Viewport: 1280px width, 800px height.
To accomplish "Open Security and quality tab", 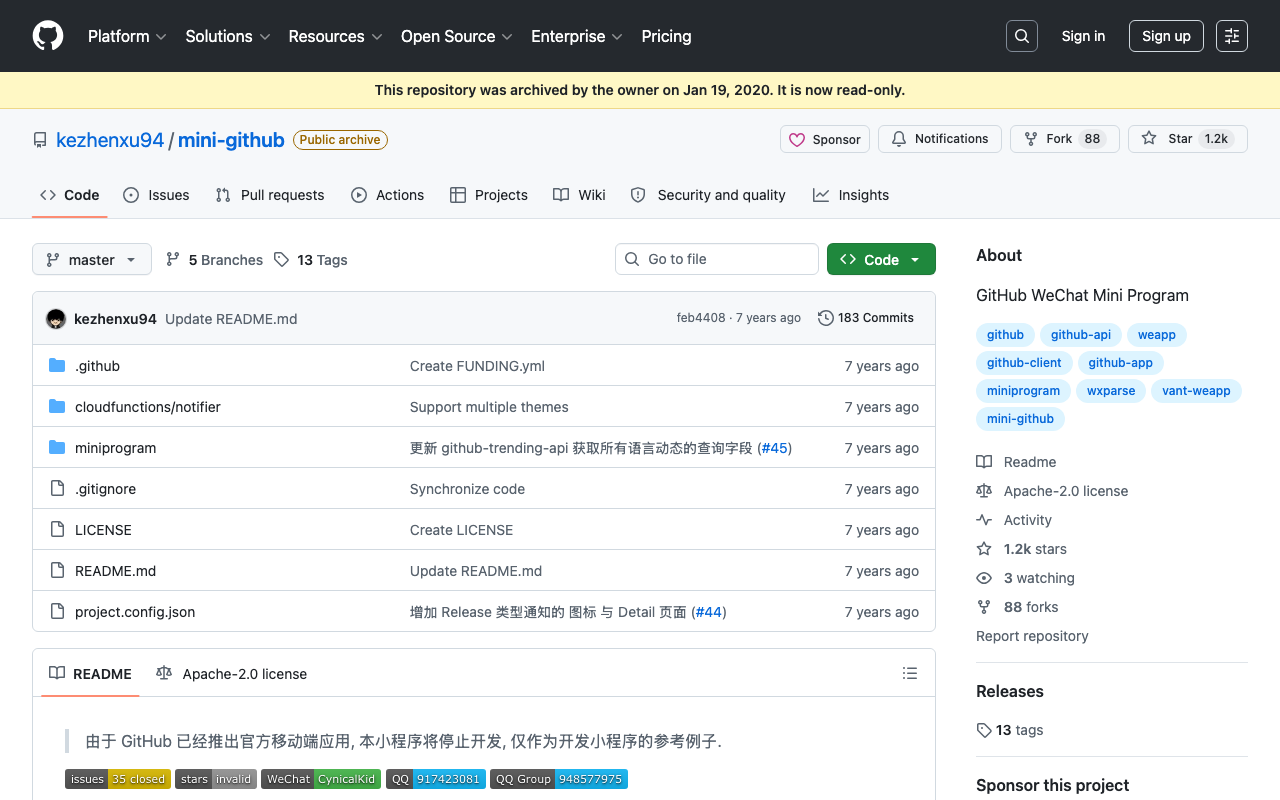I will 708,195.
